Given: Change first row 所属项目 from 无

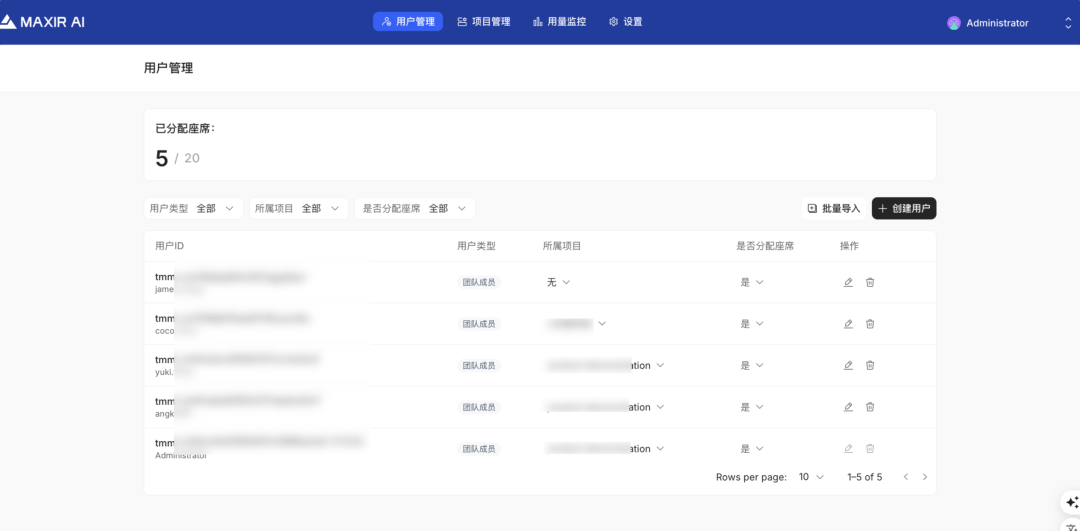Looking at the screenshot, I should tap(558, 282).
